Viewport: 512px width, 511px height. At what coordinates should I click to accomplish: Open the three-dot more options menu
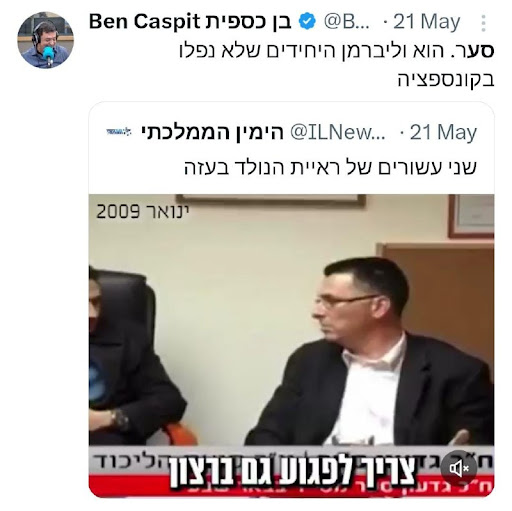pyautogui.click(x=483, y=23)
